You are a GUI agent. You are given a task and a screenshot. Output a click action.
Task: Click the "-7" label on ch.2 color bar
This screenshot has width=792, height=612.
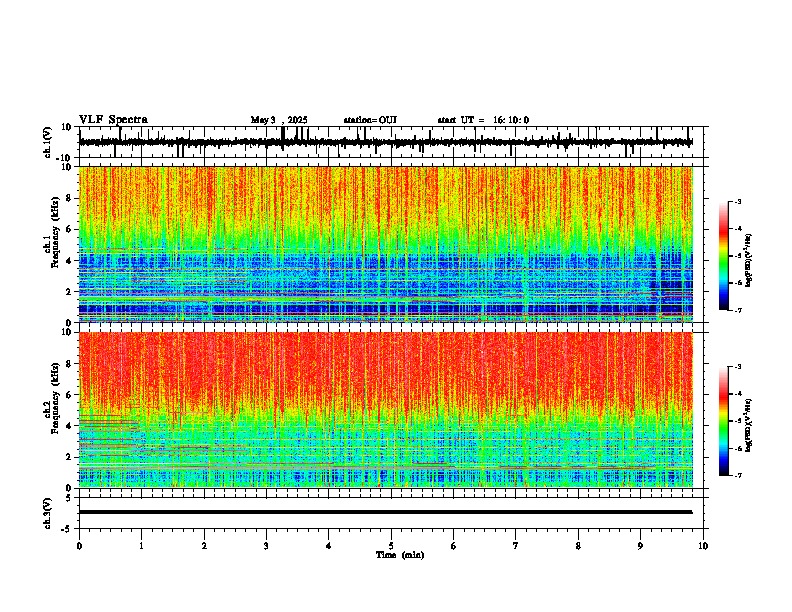pyautogui.click(x=737, y=475)
